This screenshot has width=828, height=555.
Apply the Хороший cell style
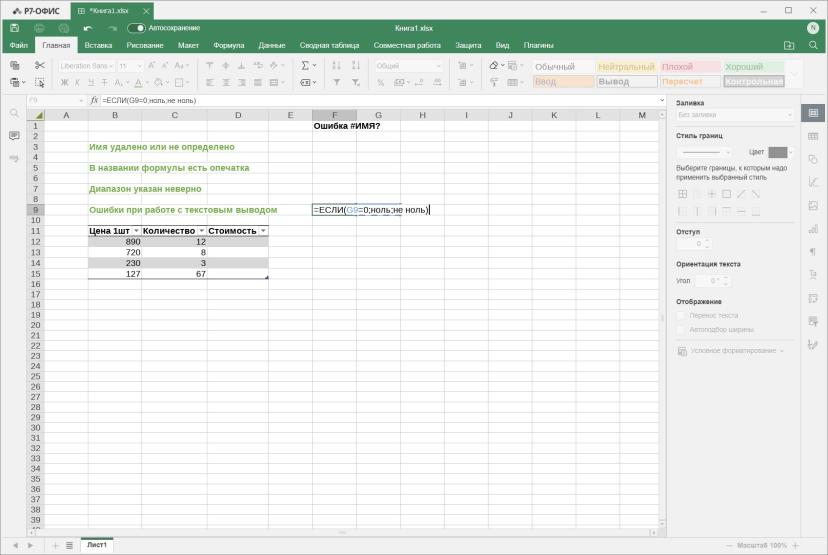pos(754,67)
